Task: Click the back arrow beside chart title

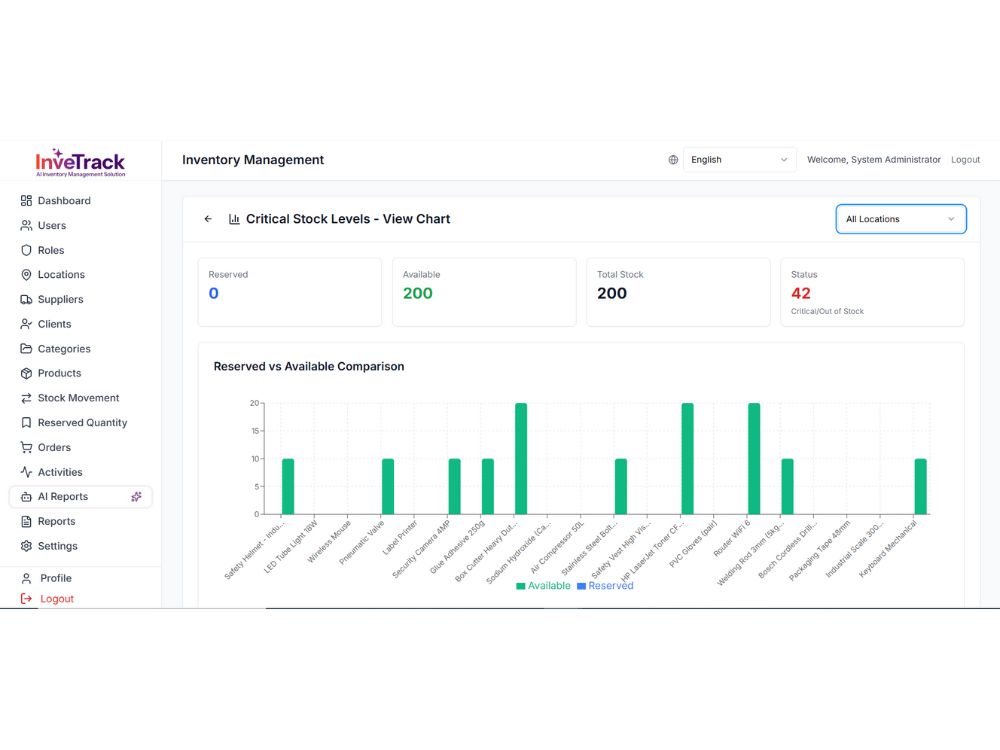Action: point(208,219)
